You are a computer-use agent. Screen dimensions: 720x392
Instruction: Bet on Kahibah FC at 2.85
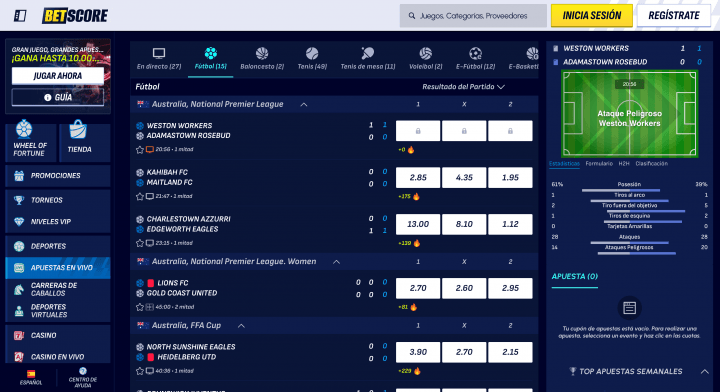click(418, 178)
